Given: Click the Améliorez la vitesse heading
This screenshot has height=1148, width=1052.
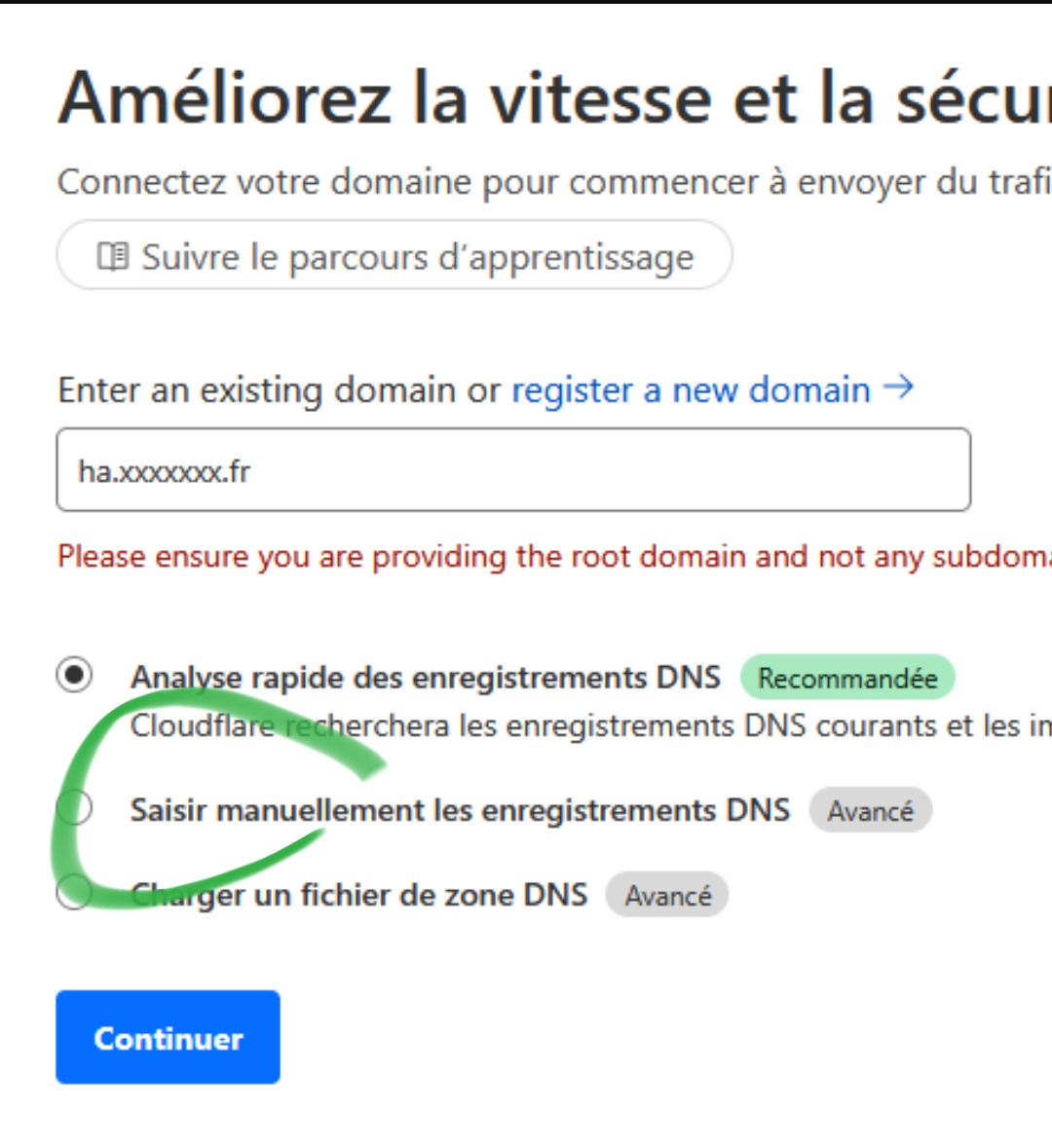Looking at the screenshot, I should tap(554, 98).
